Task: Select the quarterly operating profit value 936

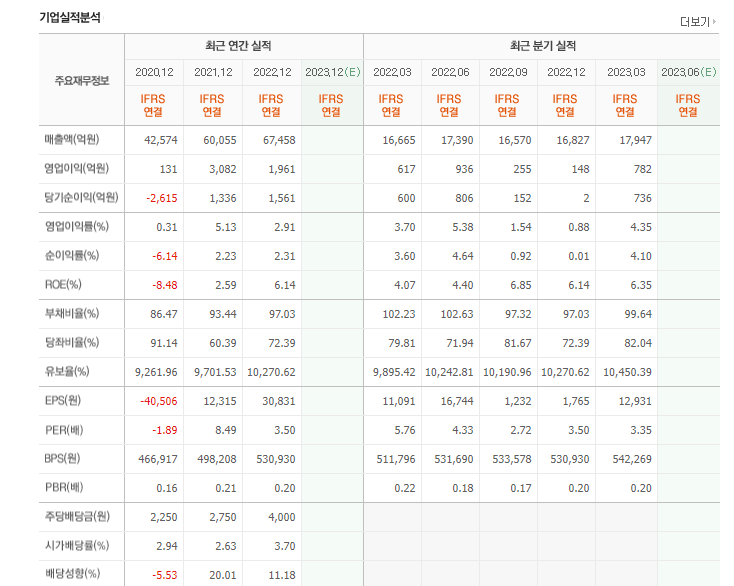Action: [464, 169]
